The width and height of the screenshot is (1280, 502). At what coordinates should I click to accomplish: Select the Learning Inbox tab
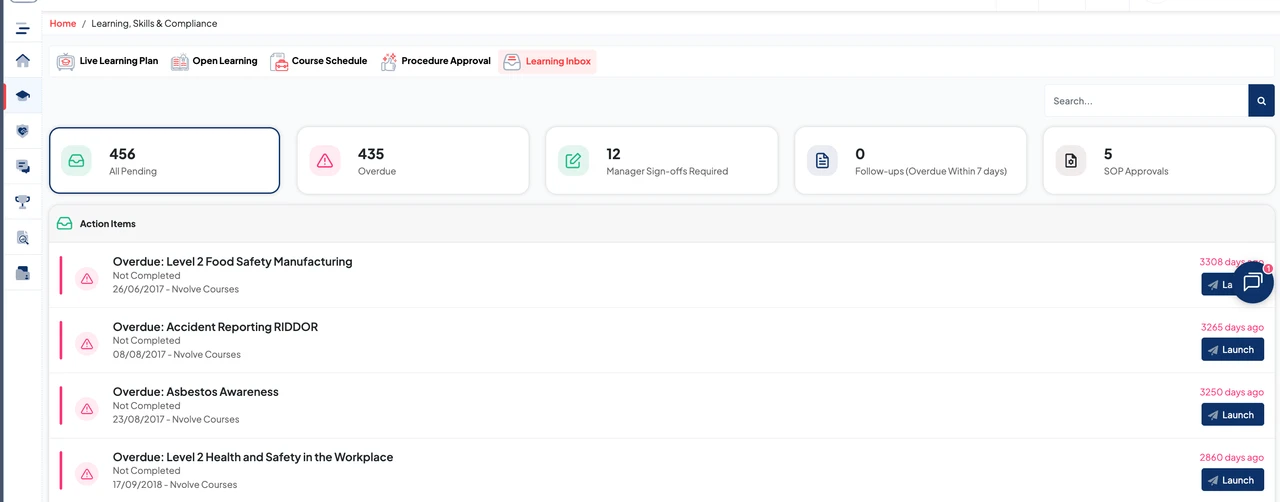pos(547,61)
